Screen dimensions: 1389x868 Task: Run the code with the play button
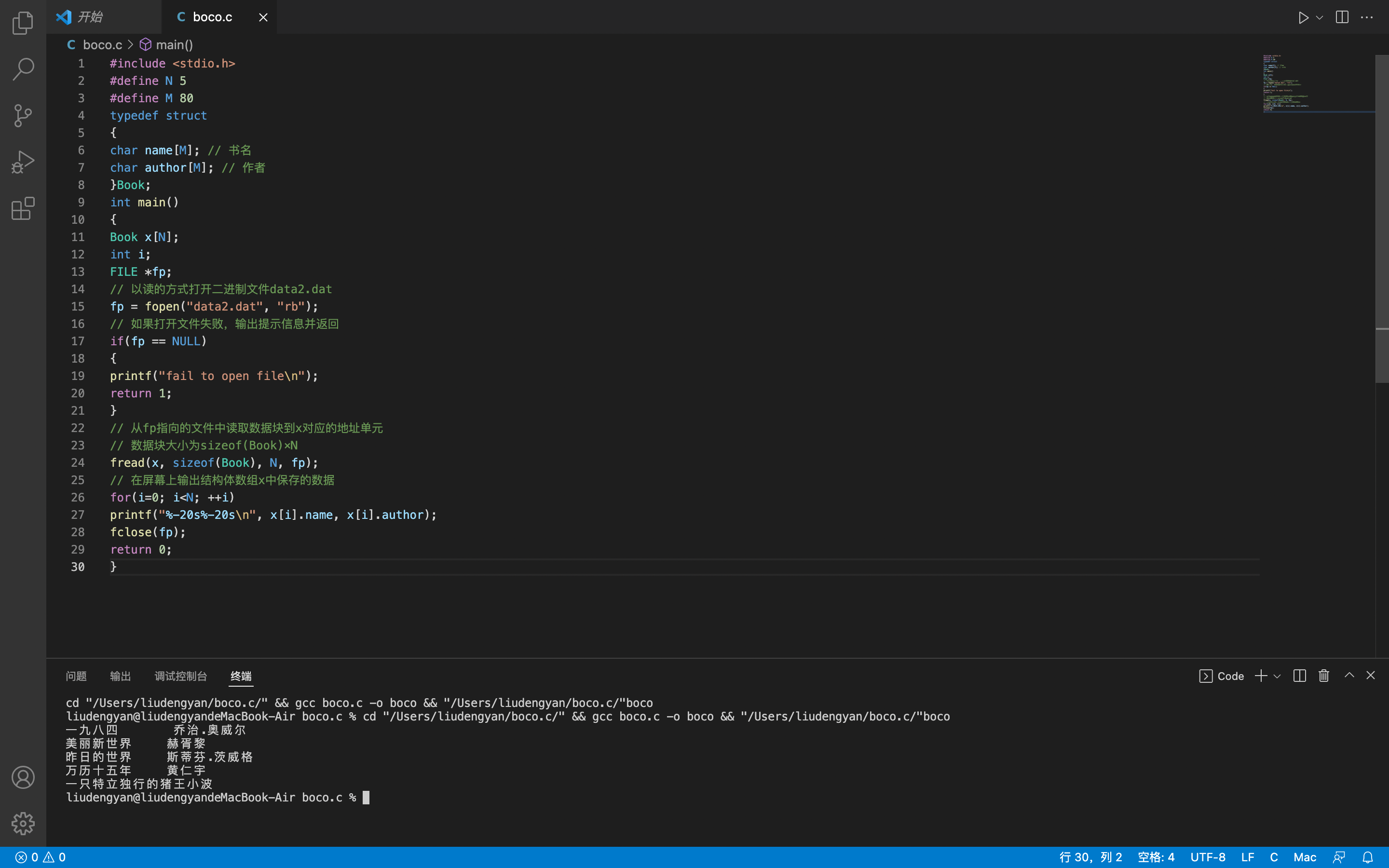[x=1303, y=17]
